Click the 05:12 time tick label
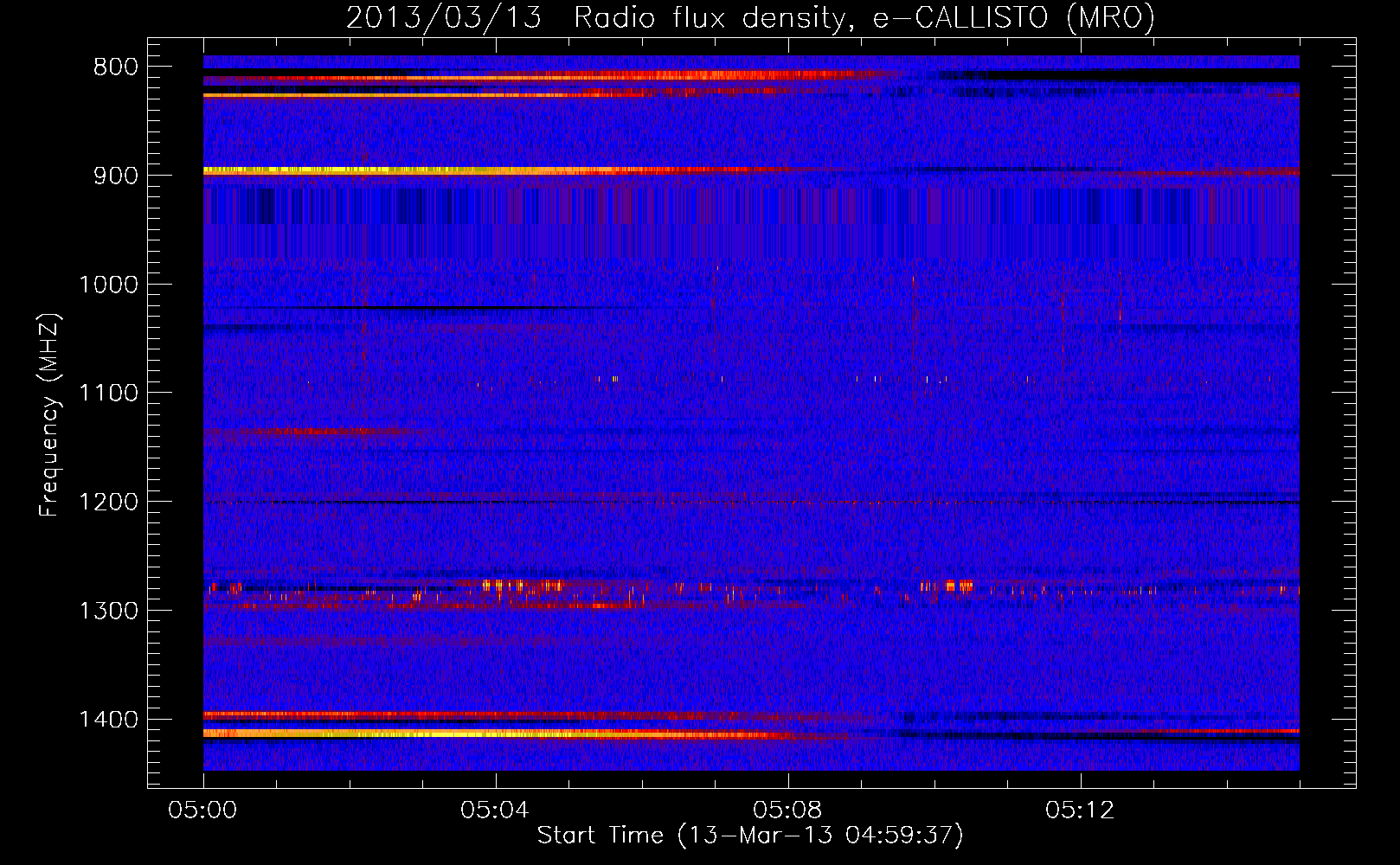This screenshot has height=865, width=1400. (x=1080, y=811)
